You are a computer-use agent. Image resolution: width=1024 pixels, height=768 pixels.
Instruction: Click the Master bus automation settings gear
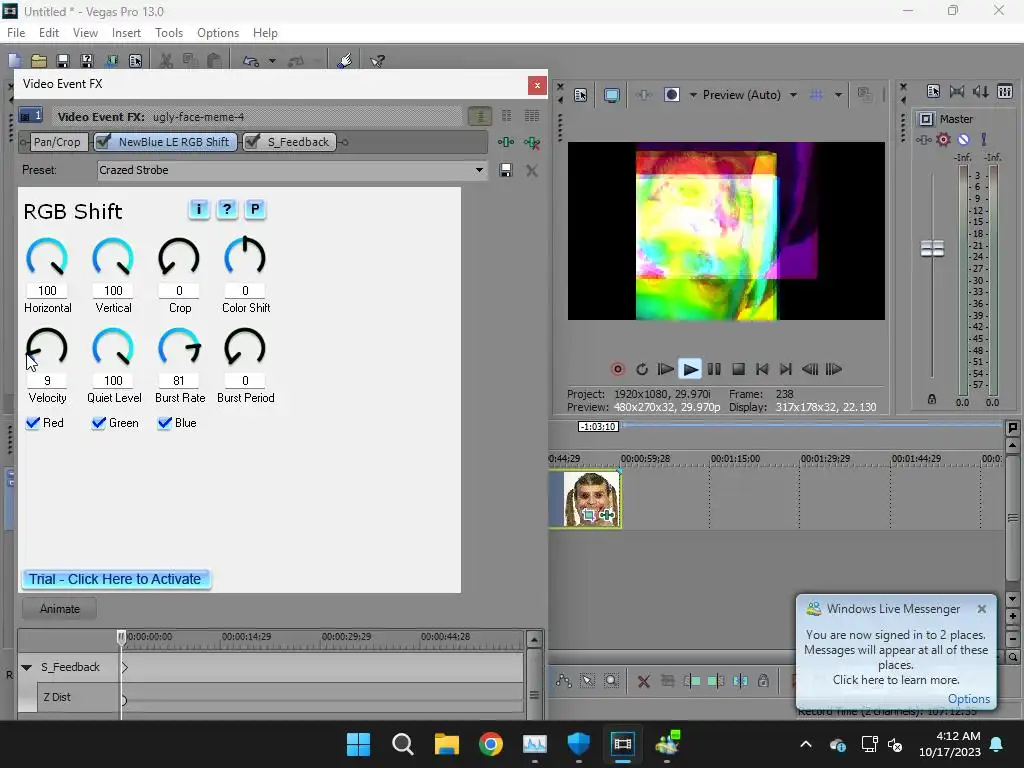click(x=943, y=139)
